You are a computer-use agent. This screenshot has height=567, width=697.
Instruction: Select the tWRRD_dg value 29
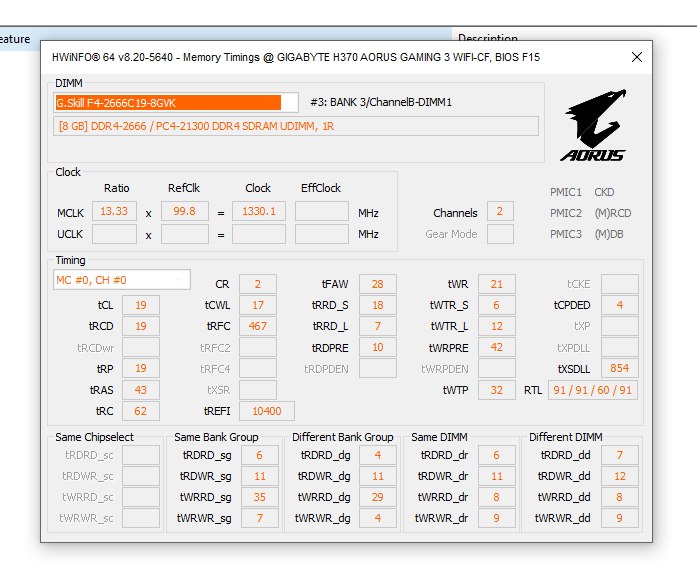pos(378,497)
